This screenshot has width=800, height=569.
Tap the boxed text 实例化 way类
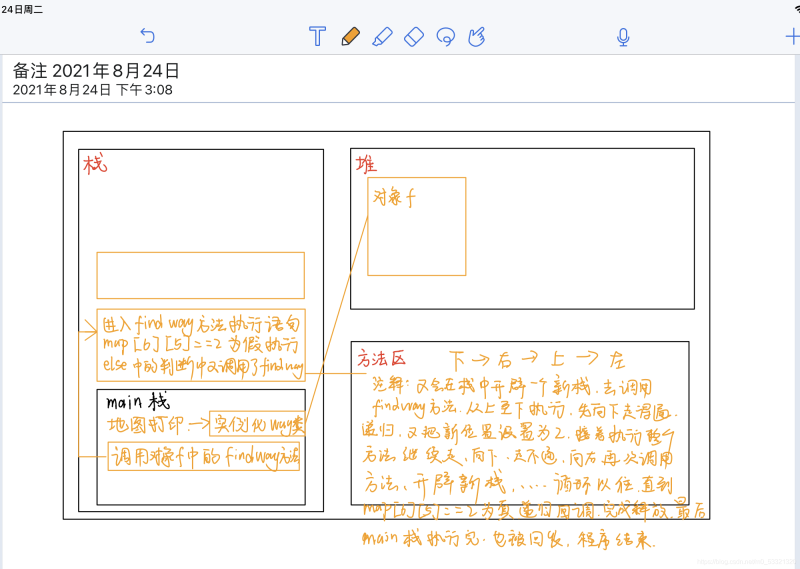point(258,424)
